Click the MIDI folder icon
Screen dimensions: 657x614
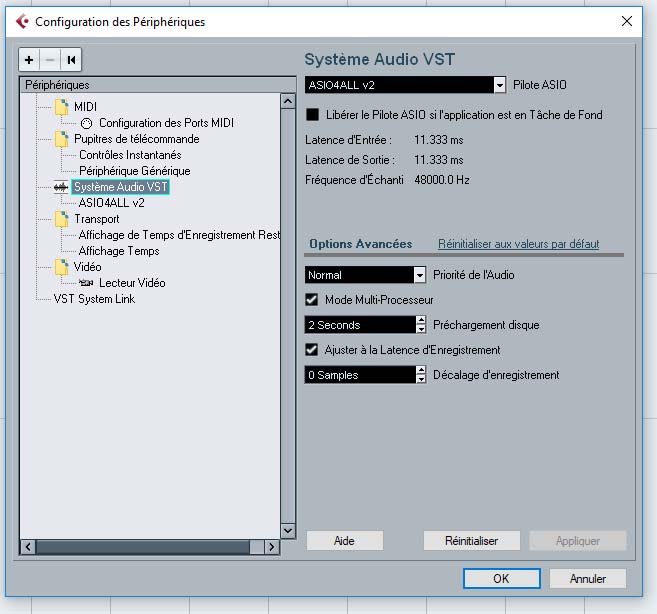click(61, 107)
